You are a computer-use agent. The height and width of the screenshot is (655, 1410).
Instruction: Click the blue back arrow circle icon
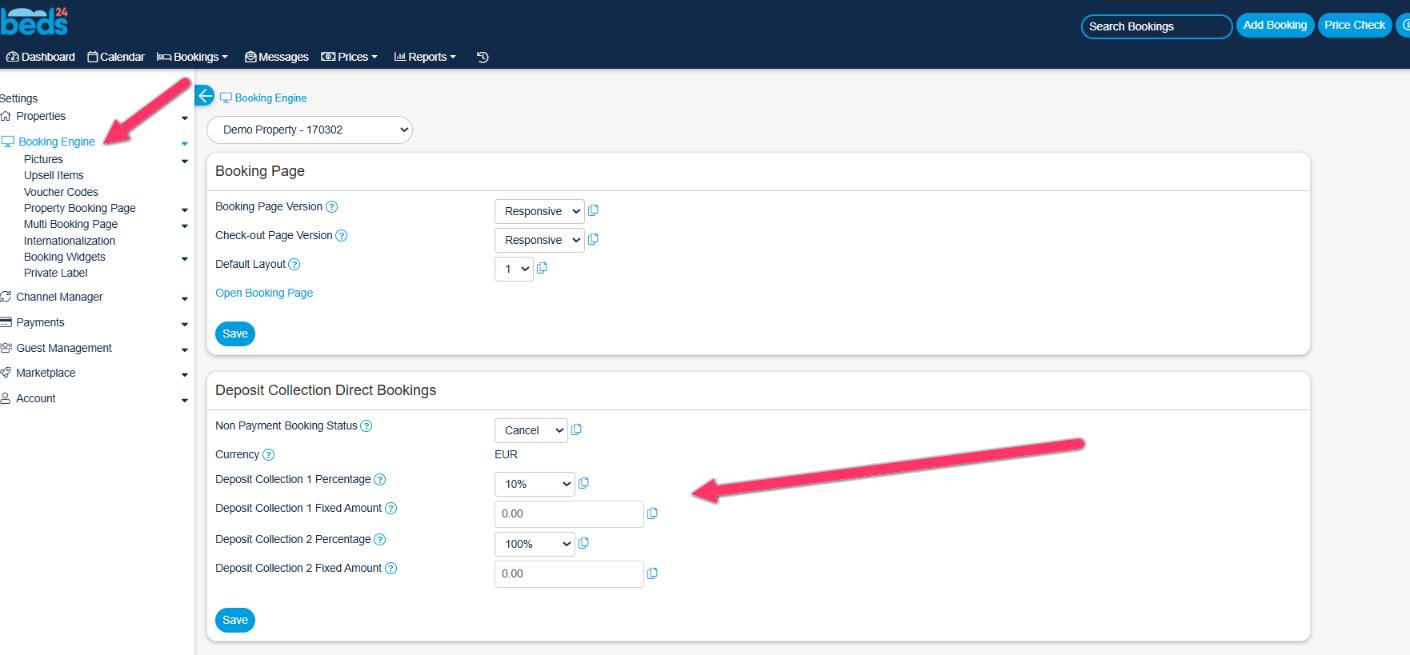205,96
